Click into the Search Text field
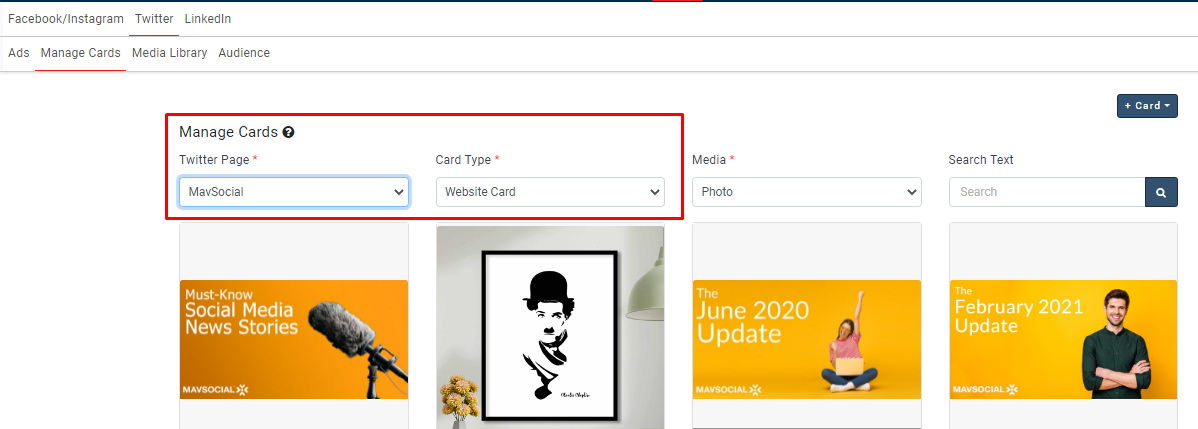This screenshot has width=1198, height=429. [x=1046, y=192]
